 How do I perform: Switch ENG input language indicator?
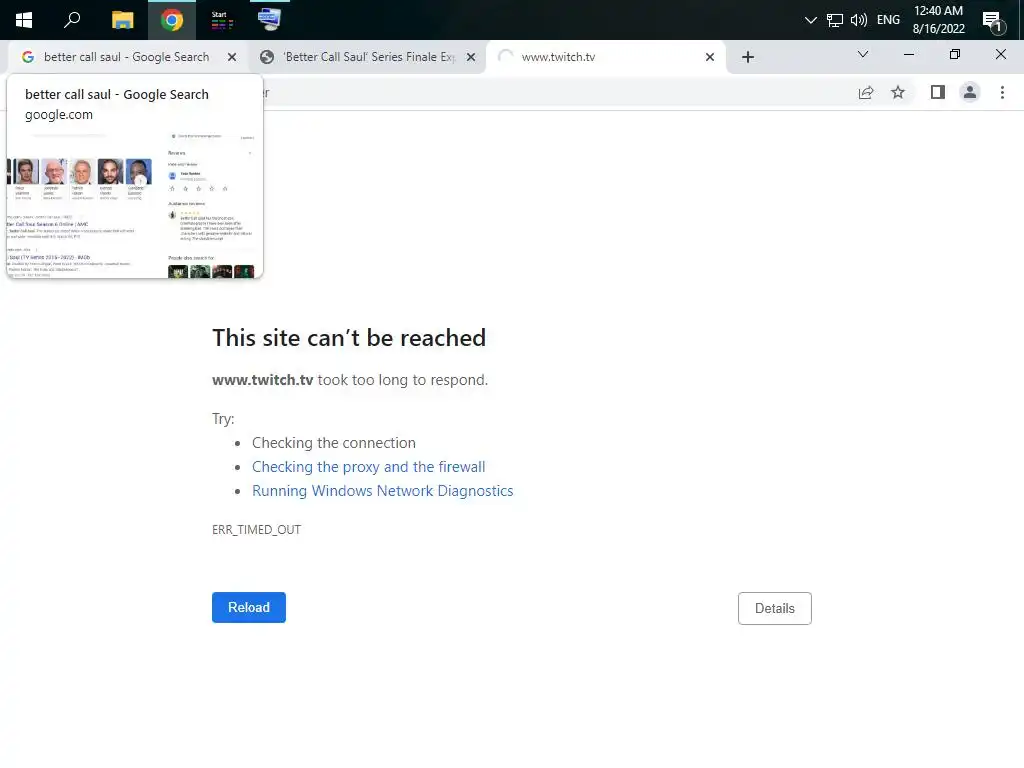pos(888,20)
